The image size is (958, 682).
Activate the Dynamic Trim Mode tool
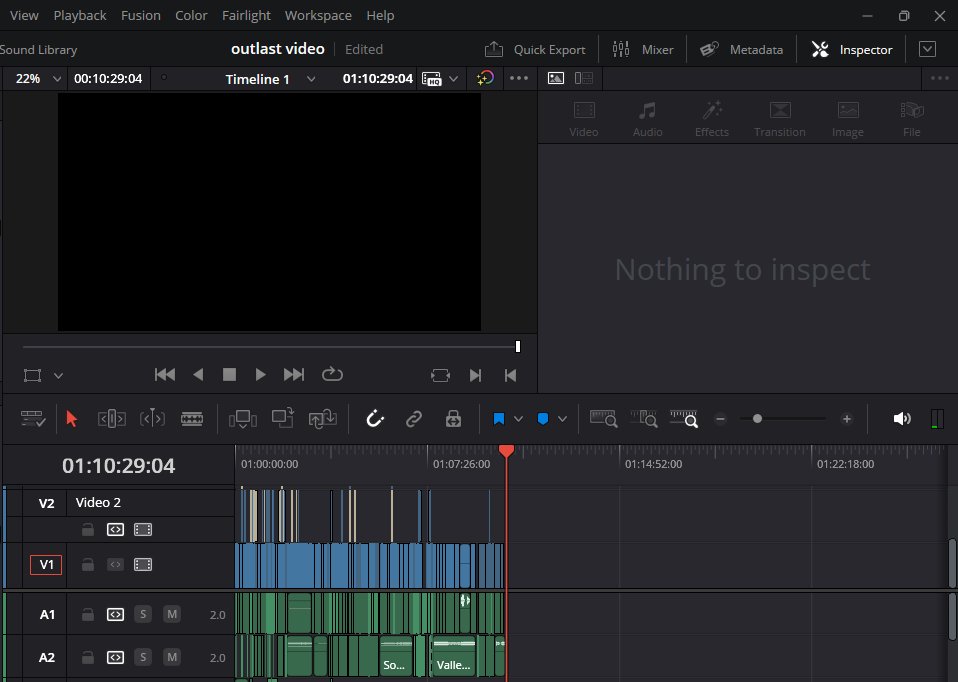[x=152, y=419]
